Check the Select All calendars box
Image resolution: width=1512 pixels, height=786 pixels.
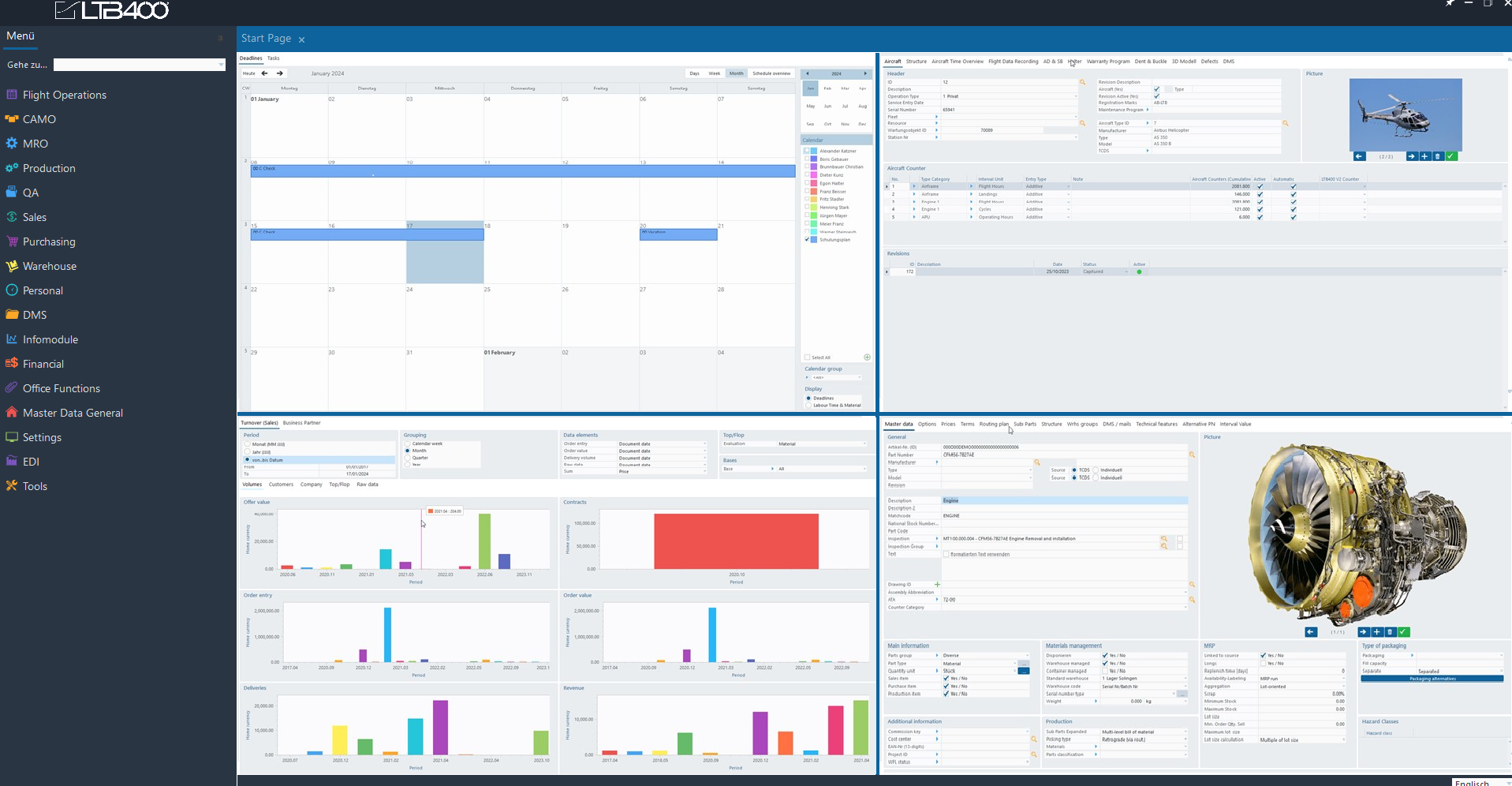(807, 357)
